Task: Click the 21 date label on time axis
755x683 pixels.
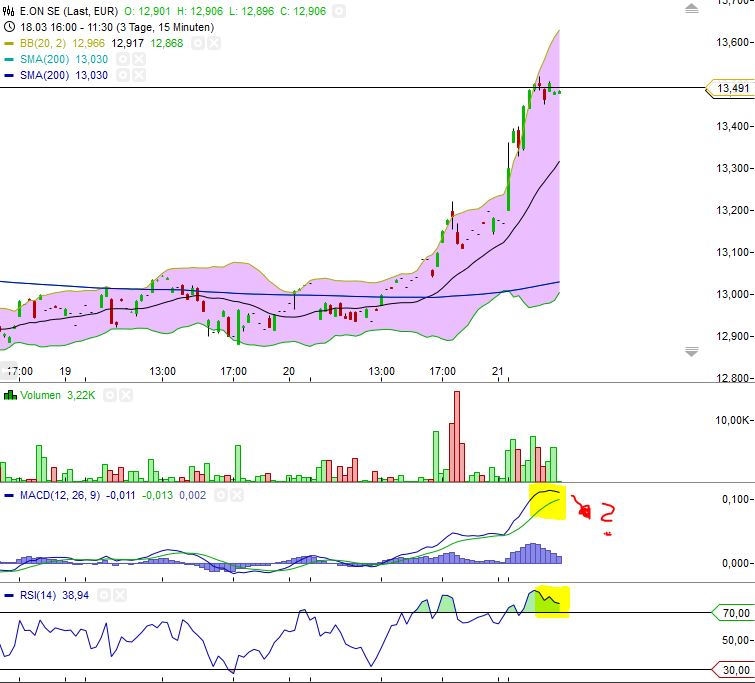Action: pyautogui.click(x=497, y=371)
